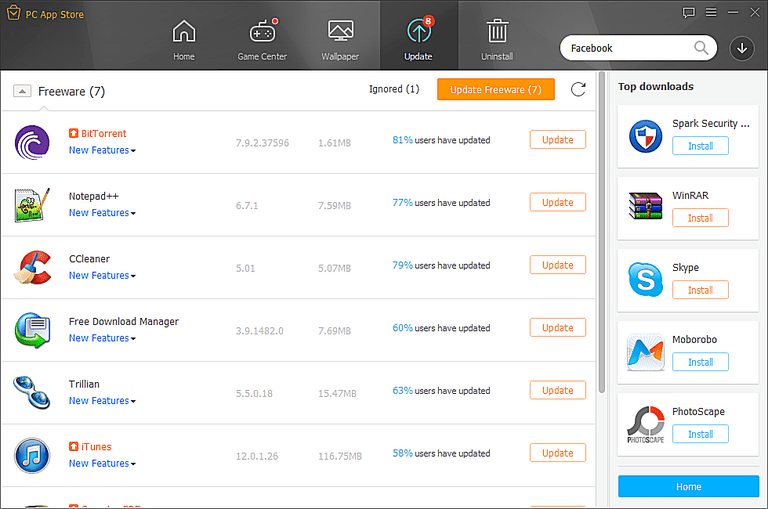Go to the Uninstall tab
This screenshot has width=768, height=509.
point(497,39)
